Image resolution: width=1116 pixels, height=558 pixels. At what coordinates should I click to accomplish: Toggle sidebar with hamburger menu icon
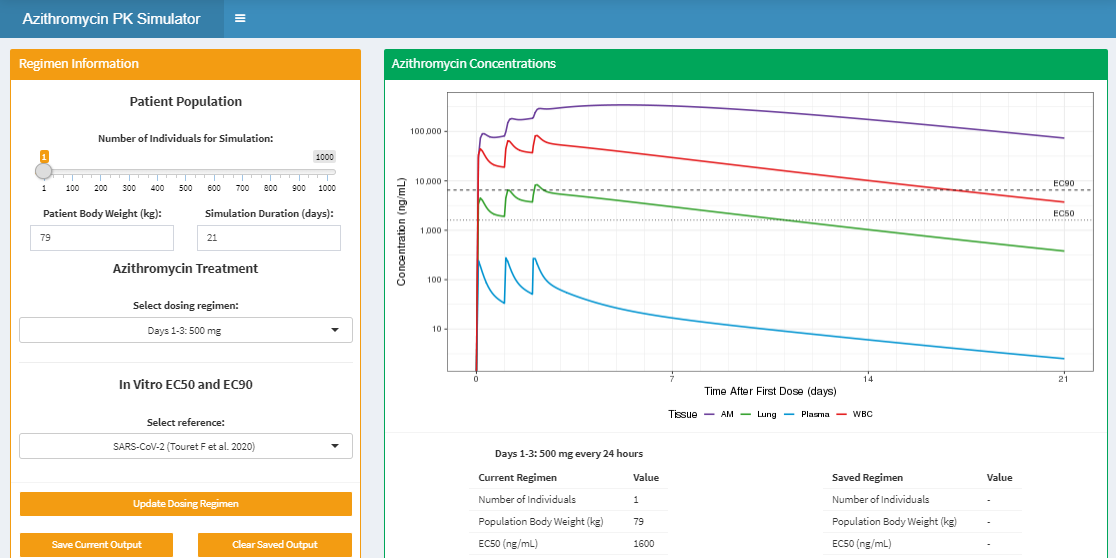tap(240, 19)
